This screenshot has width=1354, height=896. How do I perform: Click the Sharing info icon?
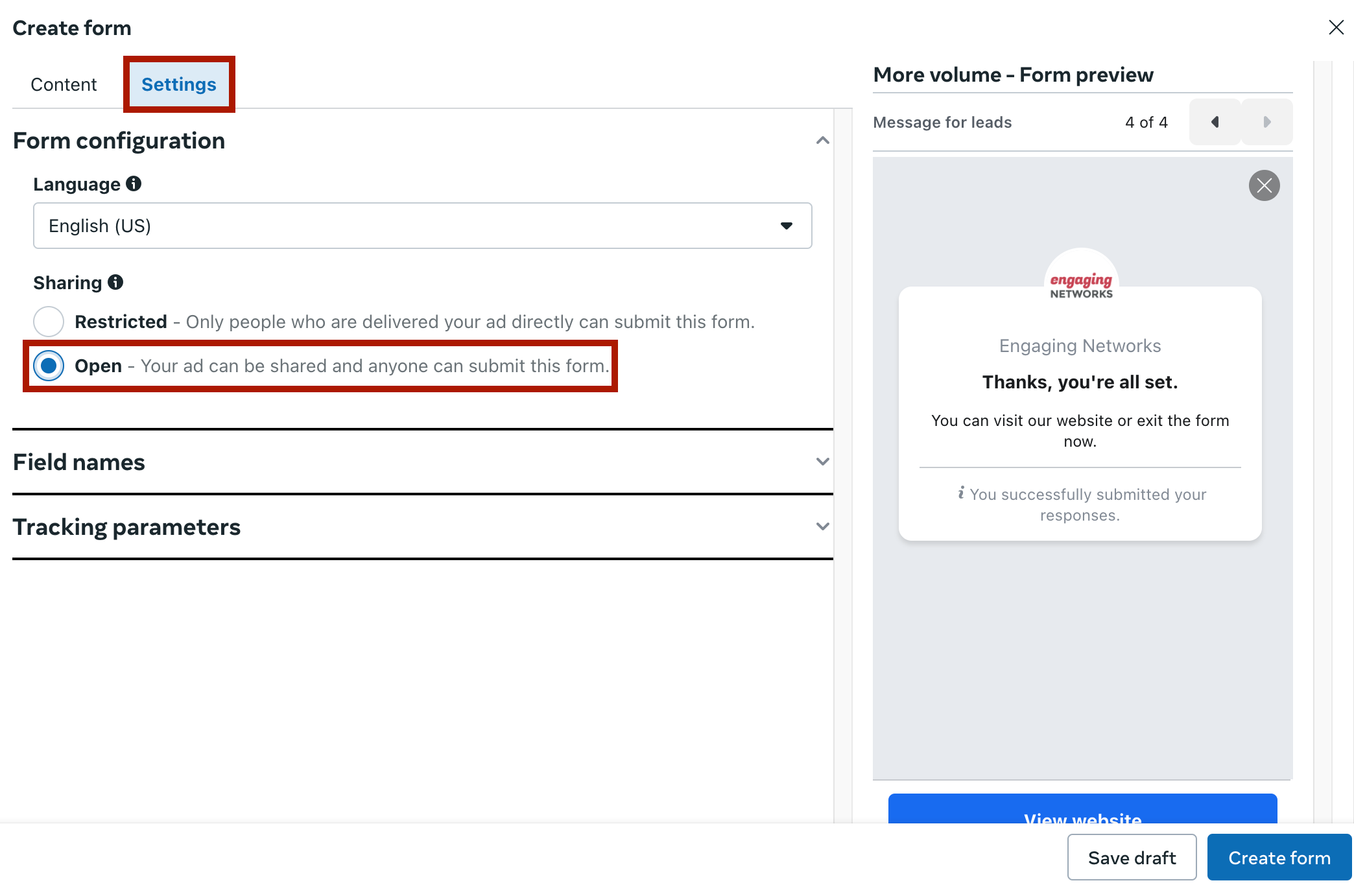pos(115,283)
